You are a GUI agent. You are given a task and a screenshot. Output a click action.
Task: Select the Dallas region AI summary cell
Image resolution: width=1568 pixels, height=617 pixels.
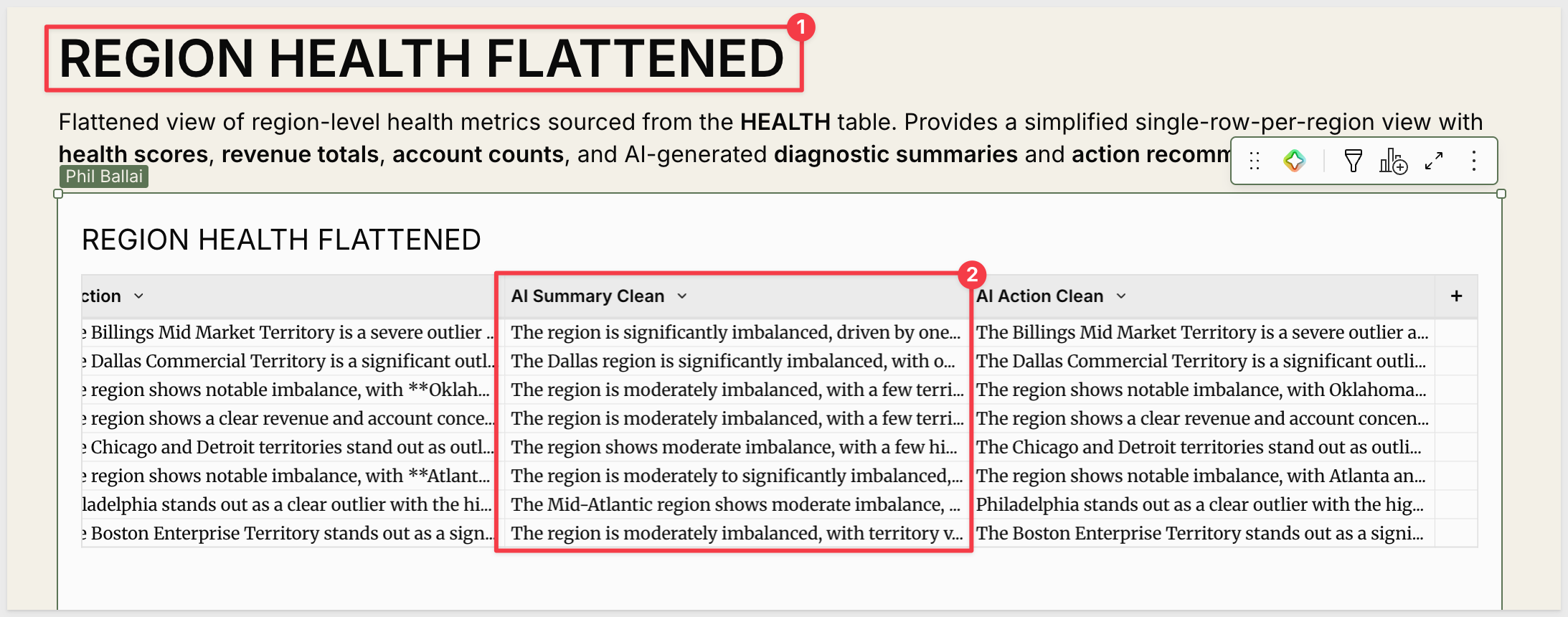[733, 361]
